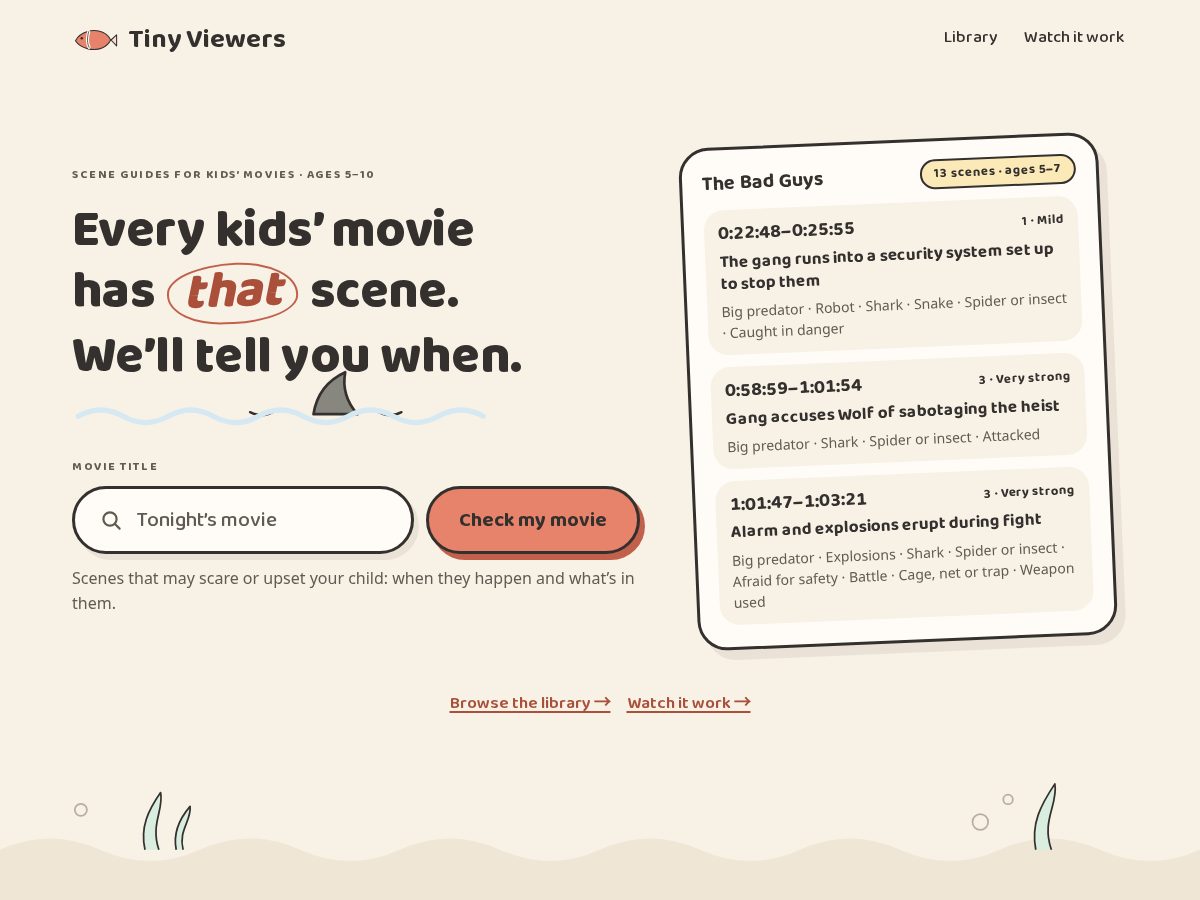
Task: Go to the Library nav item
Action: click(970, 37)
